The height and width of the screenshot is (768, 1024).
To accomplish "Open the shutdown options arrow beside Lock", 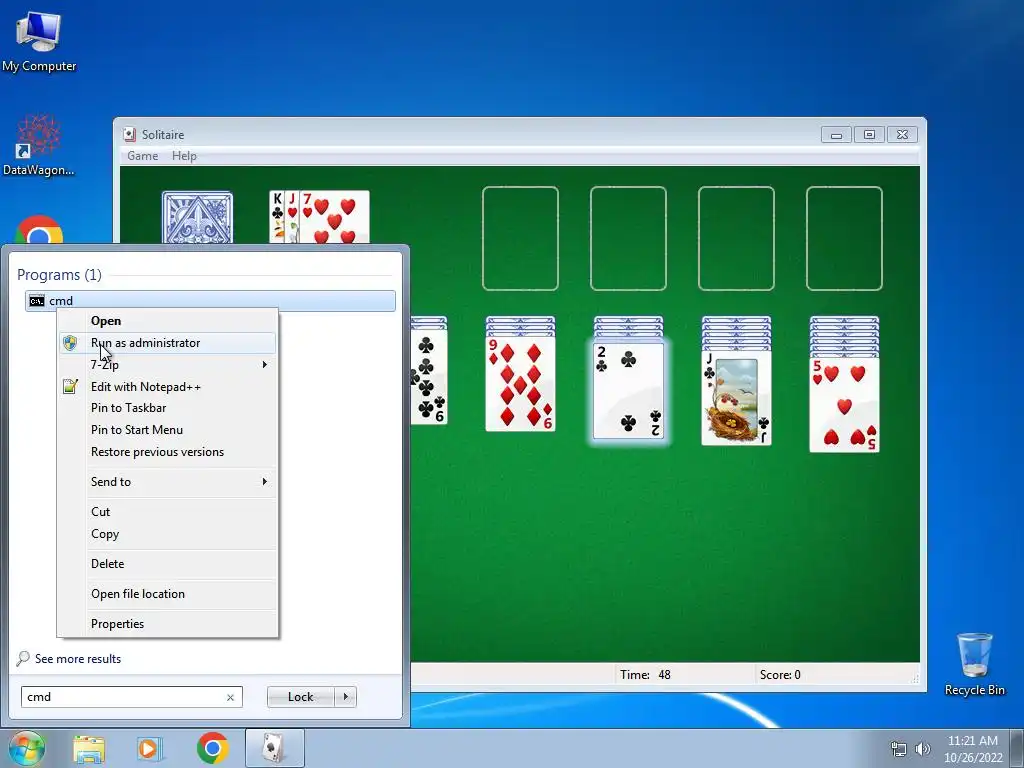I will click(x=345, y=697).
